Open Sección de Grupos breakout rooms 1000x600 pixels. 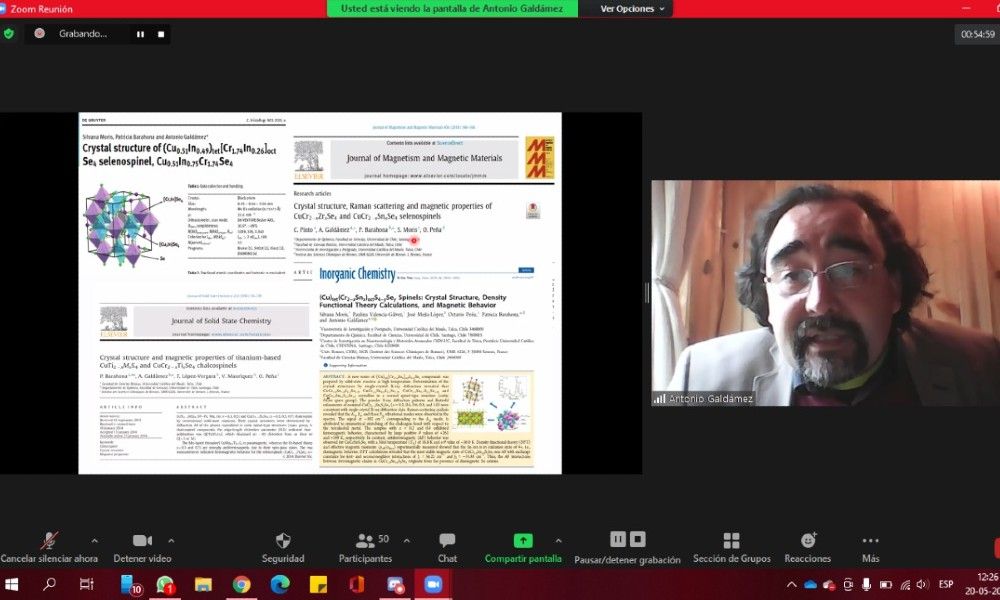(x=731, y=541)
